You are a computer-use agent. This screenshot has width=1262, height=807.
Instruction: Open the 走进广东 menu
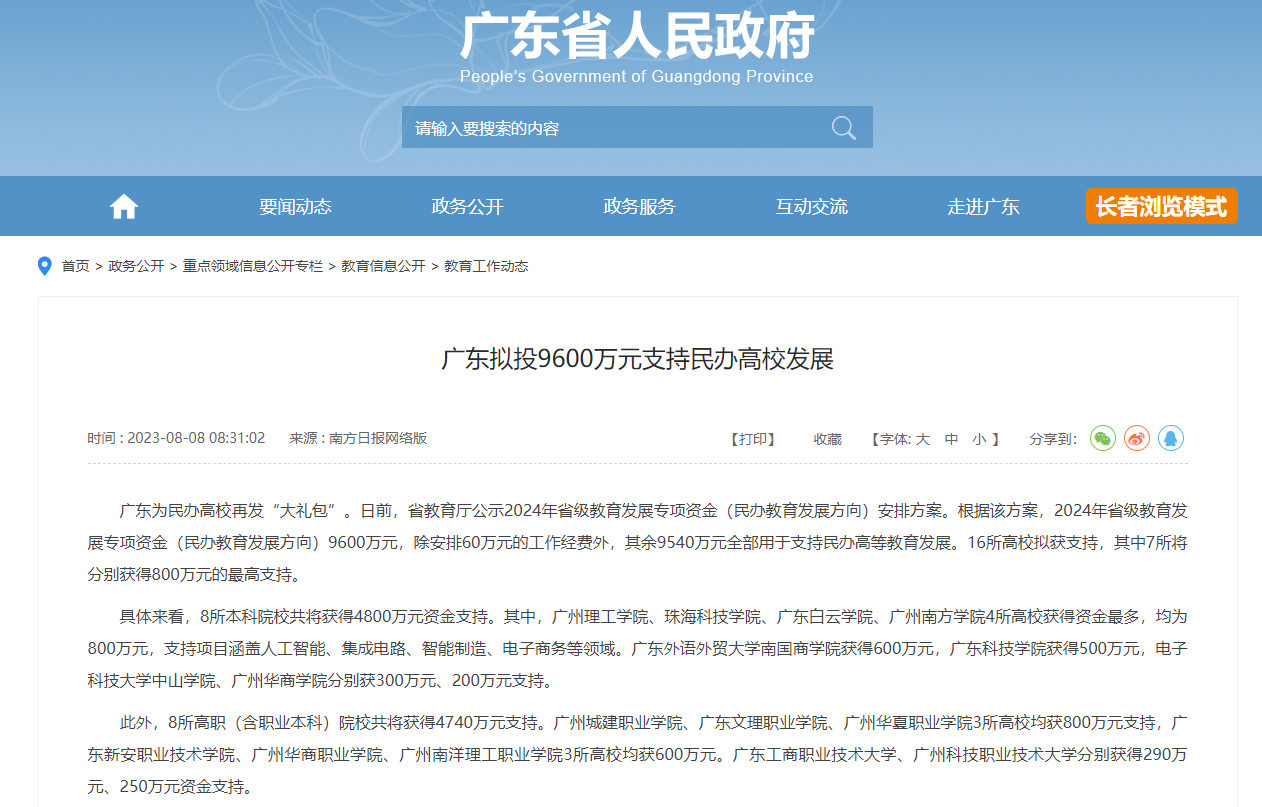pos(984,207)
